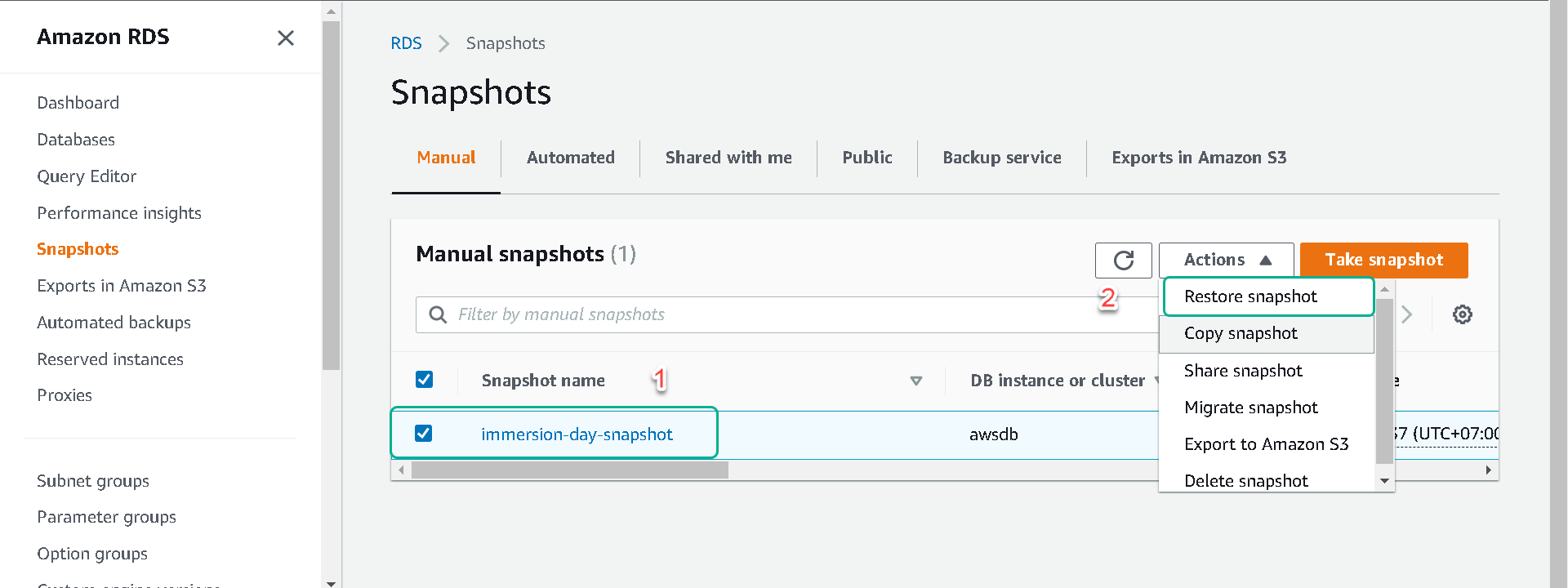Open Performance insights in the sidebar
Screen dimensions: 1568x588
119,213
